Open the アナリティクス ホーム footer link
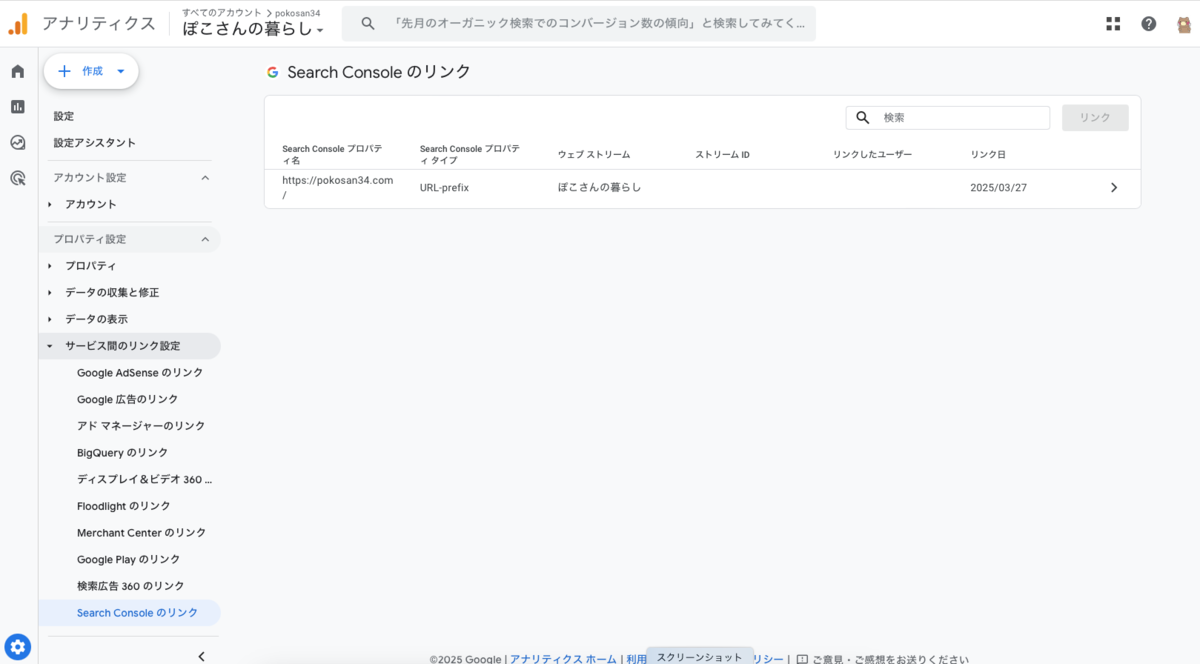Viewport: 1200px width, 664px height. click(563, 659)
